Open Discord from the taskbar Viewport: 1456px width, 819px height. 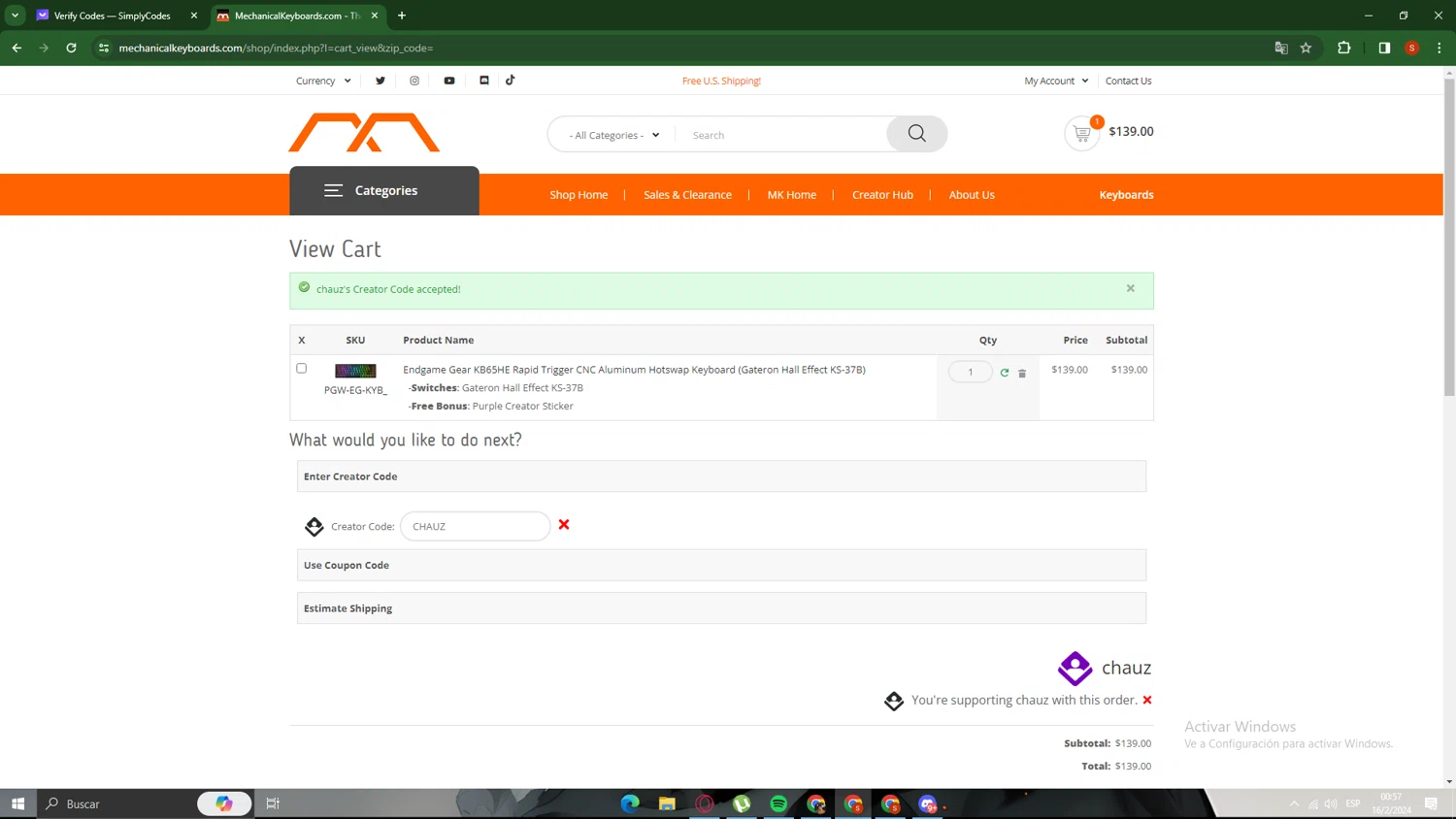click(x=928, y=803)
